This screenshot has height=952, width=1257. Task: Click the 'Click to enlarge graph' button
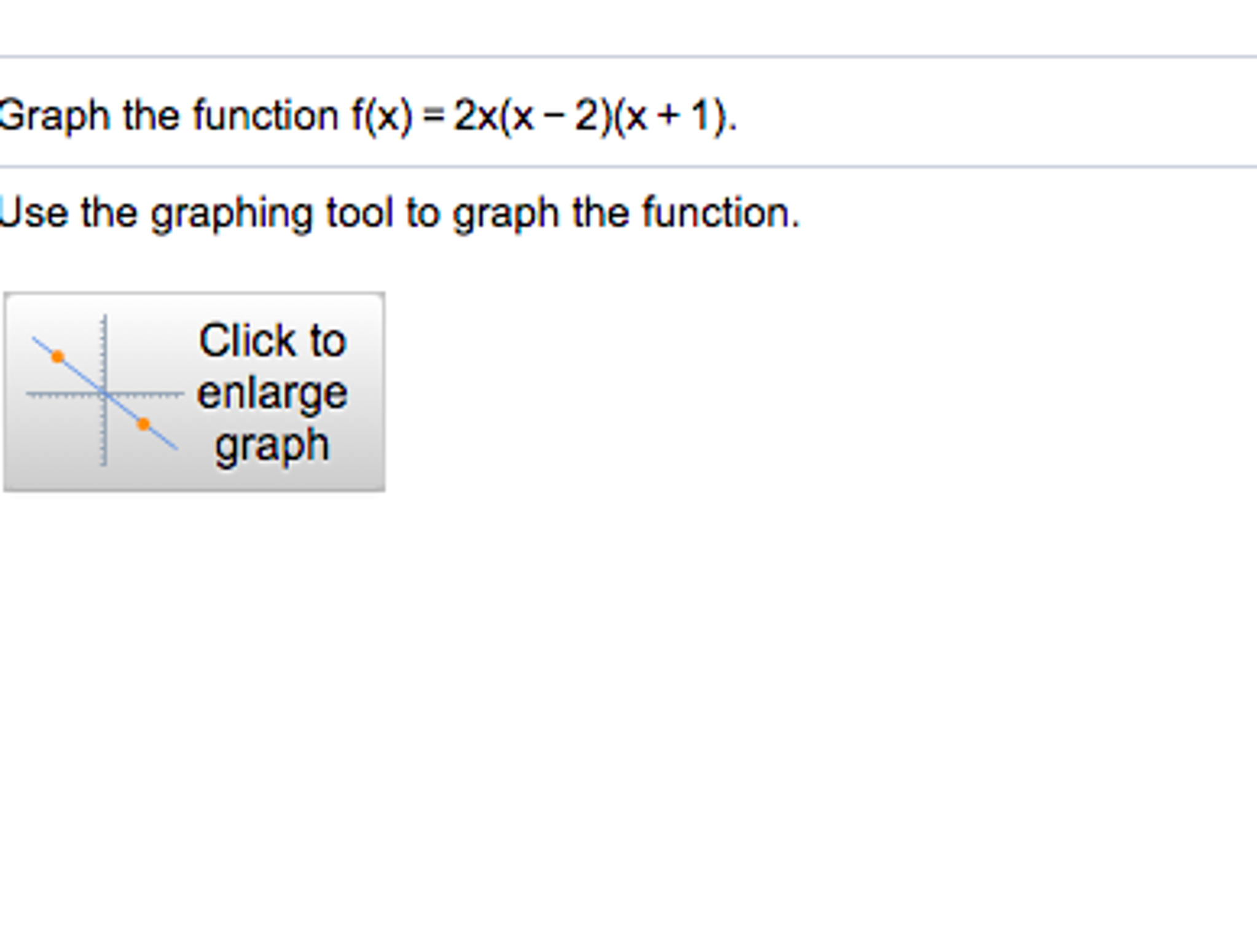point(194,392)
